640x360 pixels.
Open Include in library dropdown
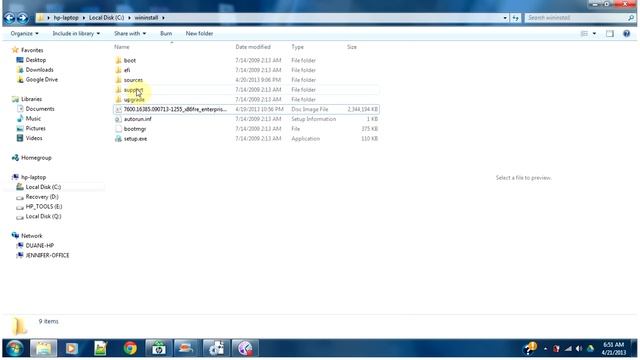click(76, 33)
